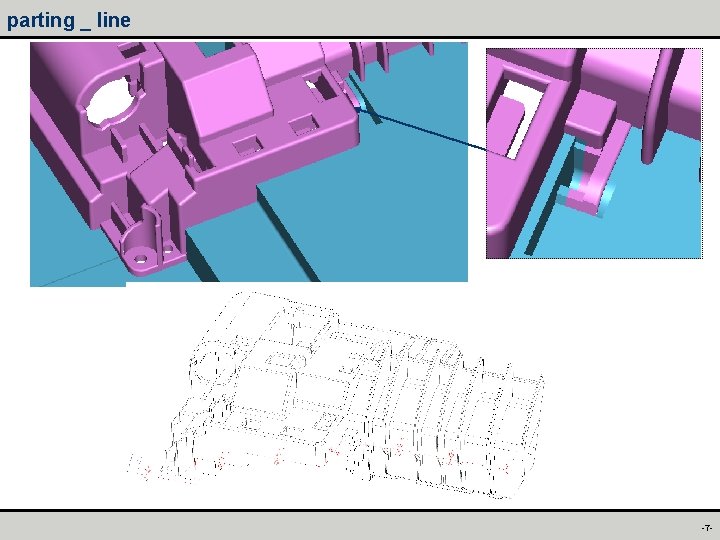720x540 pixels.
Task: Select the dotted wireframe drawing
Action: 335,395
